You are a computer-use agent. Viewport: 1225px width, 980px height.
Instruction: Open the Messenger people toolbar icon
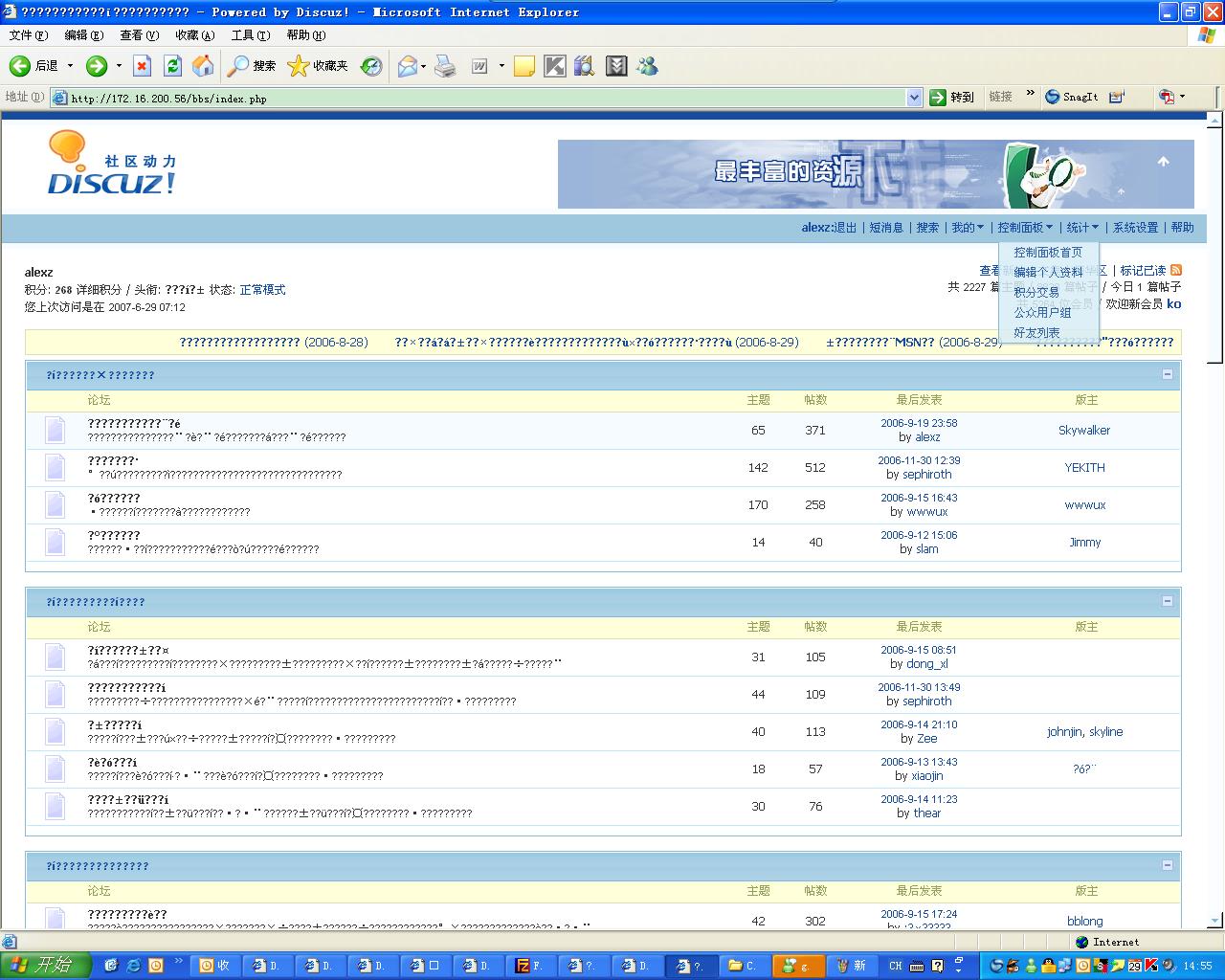point(648,66)
